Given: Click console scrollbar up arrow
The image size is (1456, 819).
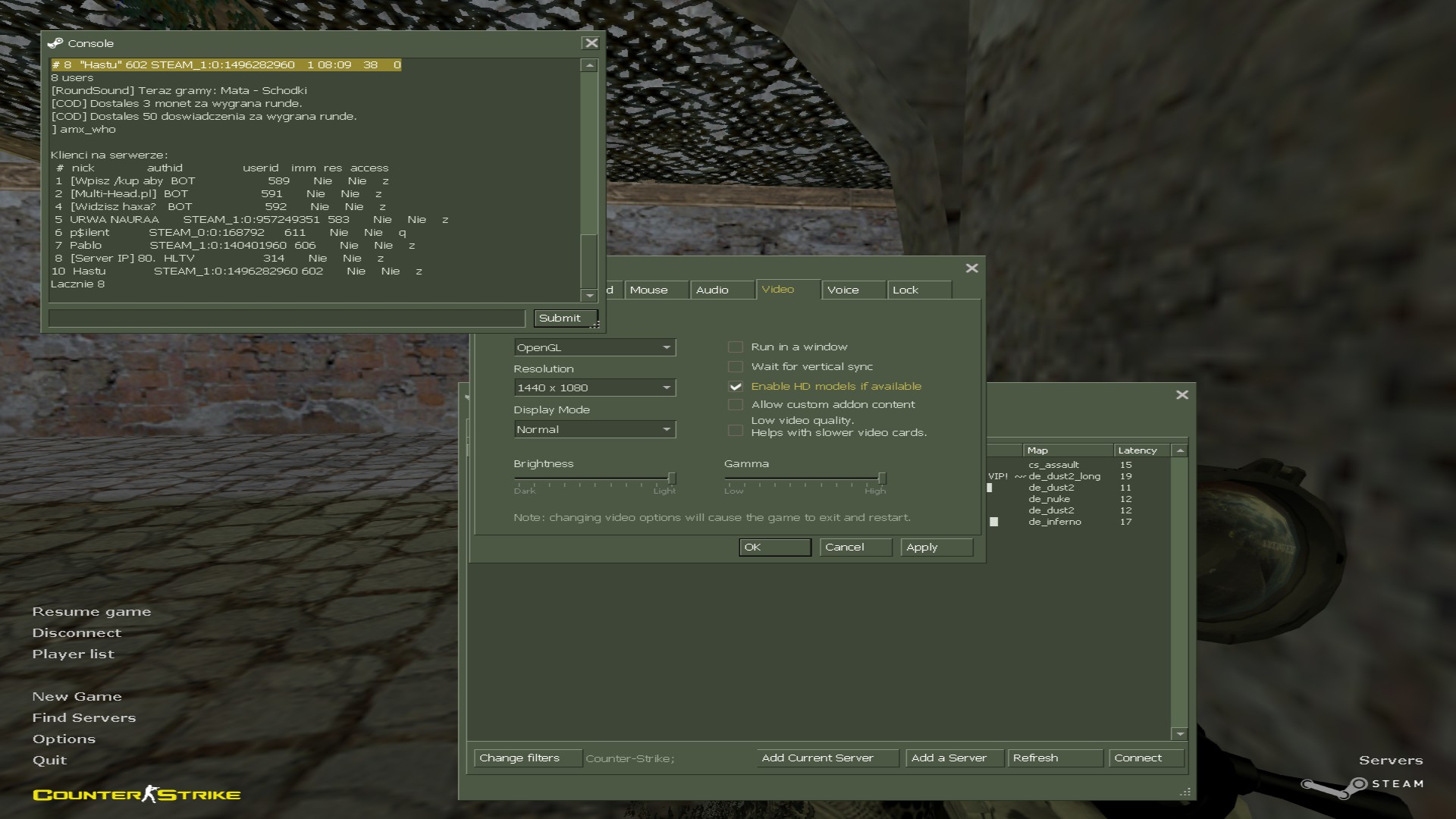Looking at the screenshot, I should click(x=589, y=66).
